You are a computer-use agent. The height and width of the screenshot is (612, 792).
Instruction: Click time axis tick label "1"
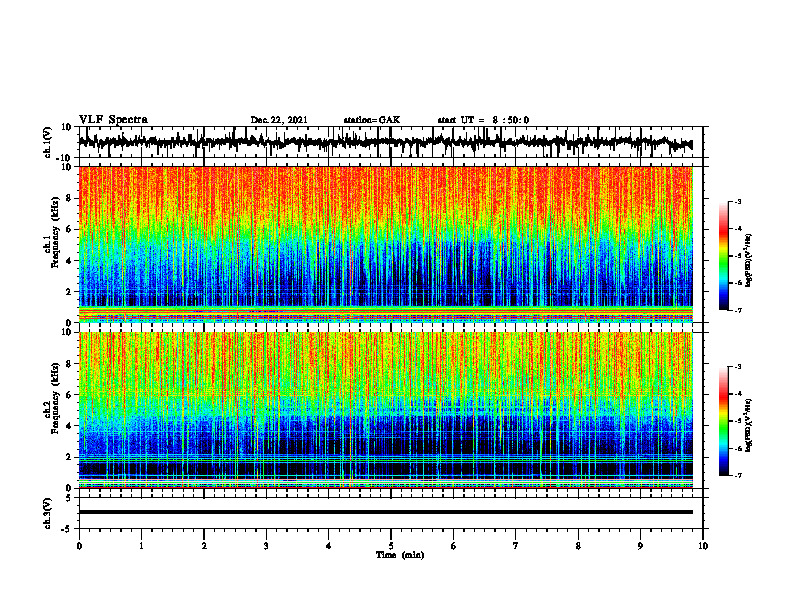tap(141, 546)
